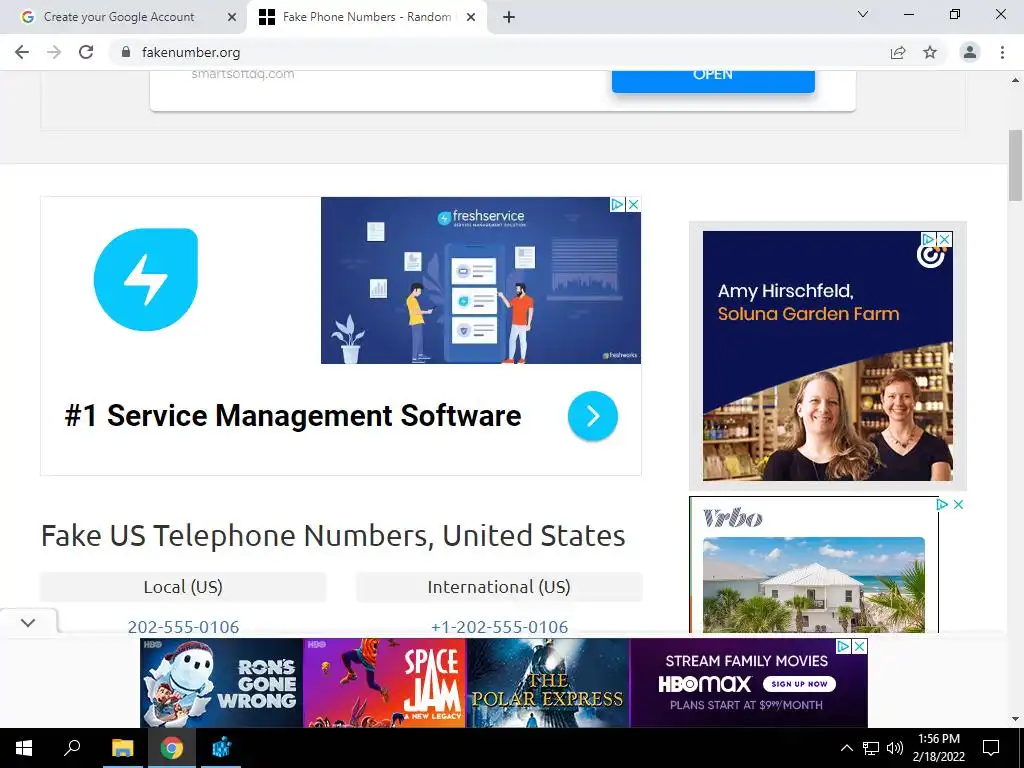The height and width of the screenshot is (768, 1024).
Task: Open Windows taskbar search
Action: point(72,748)
